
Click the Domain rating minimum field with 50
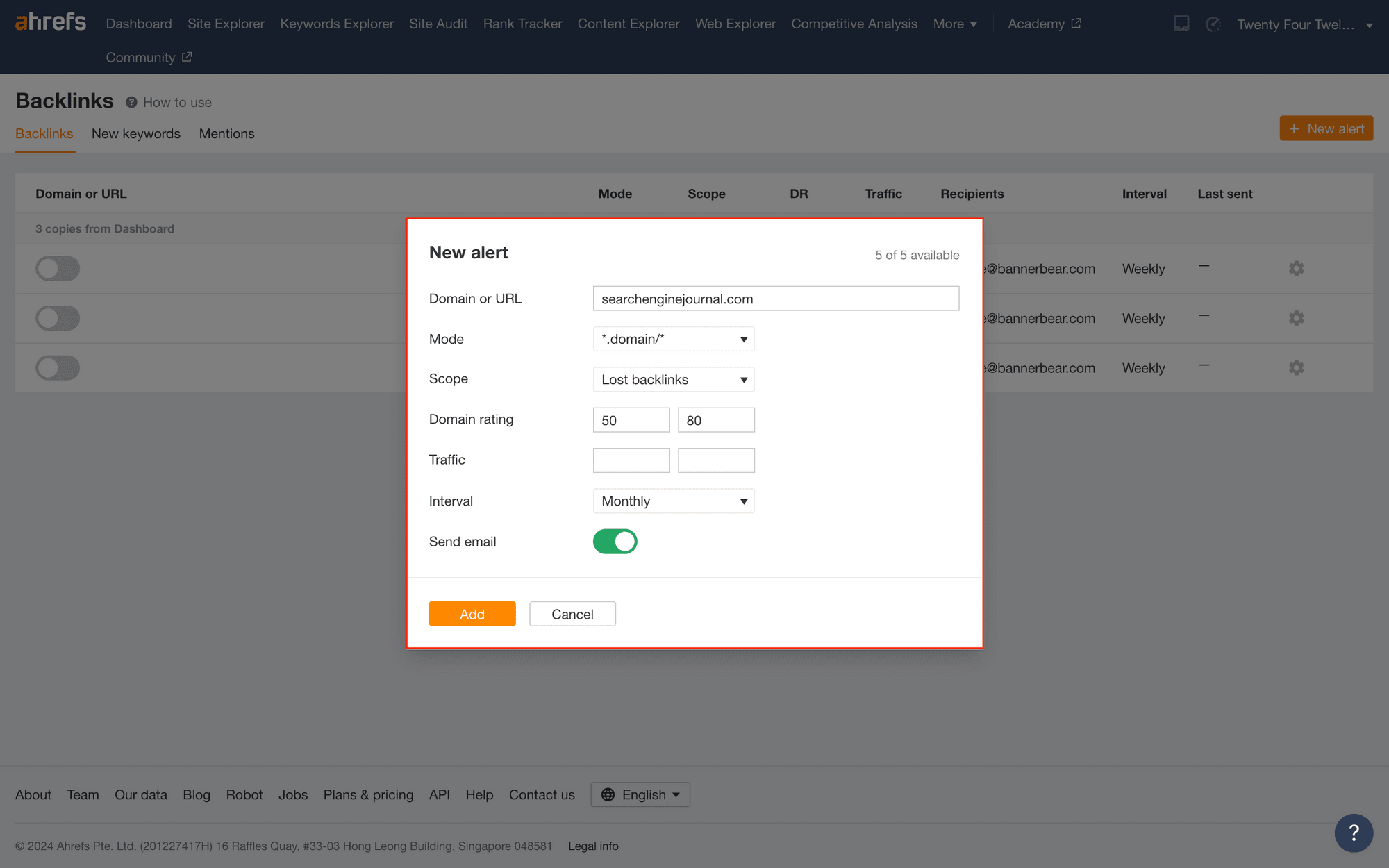click(631, 420)
